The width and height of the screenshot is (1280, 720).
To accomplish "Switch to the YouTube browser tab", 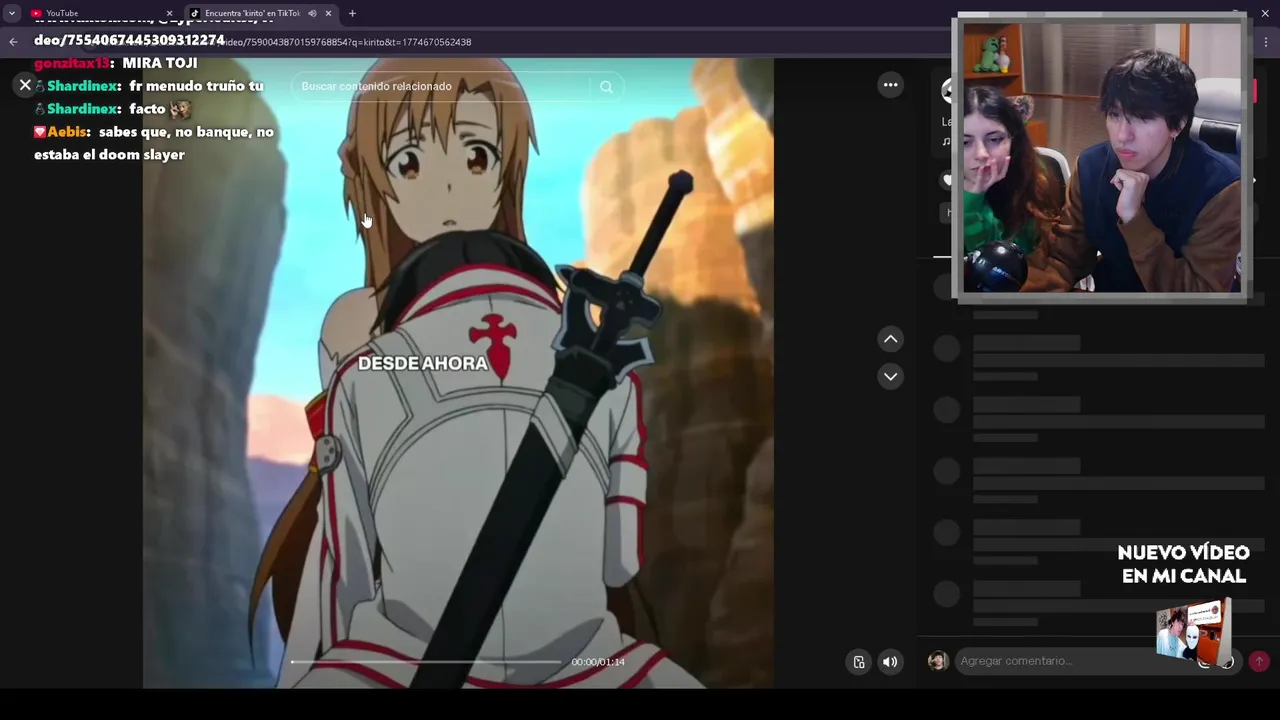I will tap(100, 13).
